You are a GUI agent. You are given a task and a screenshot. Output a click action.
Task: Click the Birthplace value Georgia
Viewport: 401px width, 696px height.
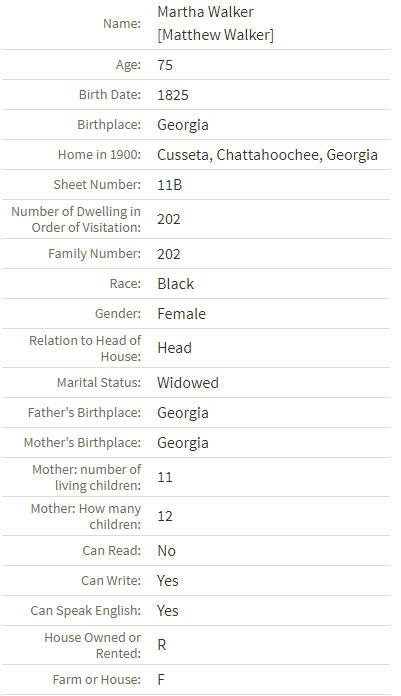(183, 125)
